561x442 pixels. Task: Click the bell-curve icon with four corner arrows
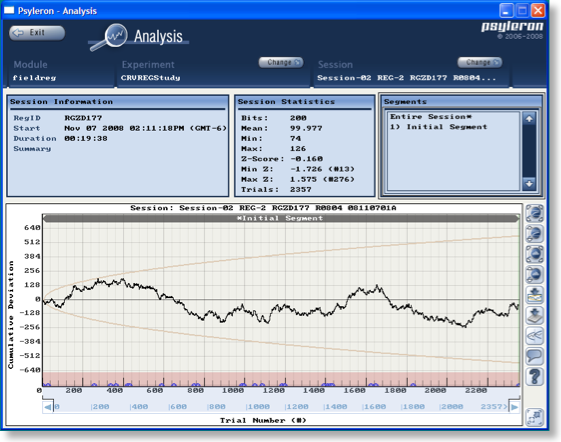pyautogui.click(x=535, y=254)
